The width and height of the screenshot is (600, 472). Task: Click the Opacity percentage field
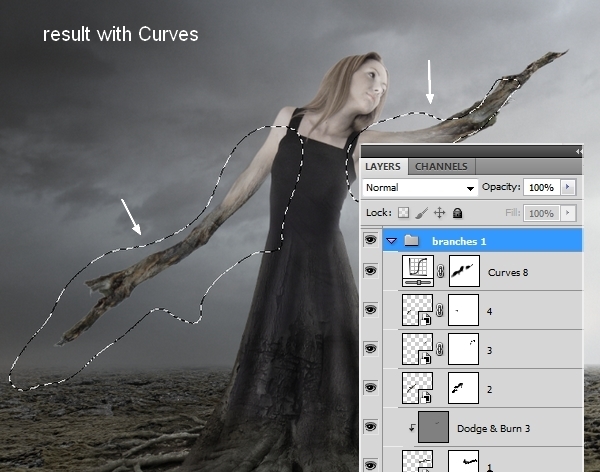[x=542, y=187]
